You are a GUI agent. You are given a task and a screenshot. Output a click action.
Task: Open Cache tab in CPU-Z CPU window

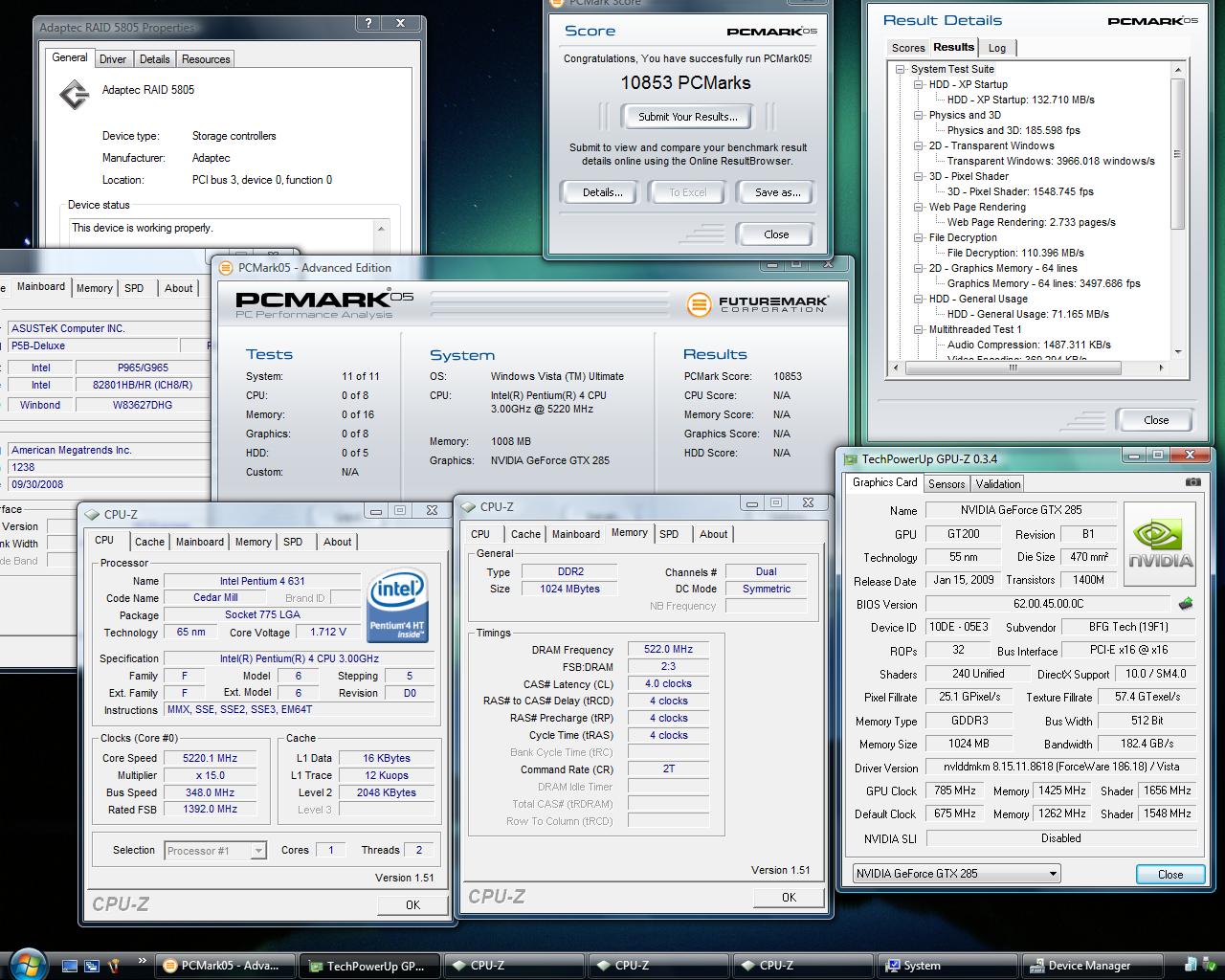(149, 542)
